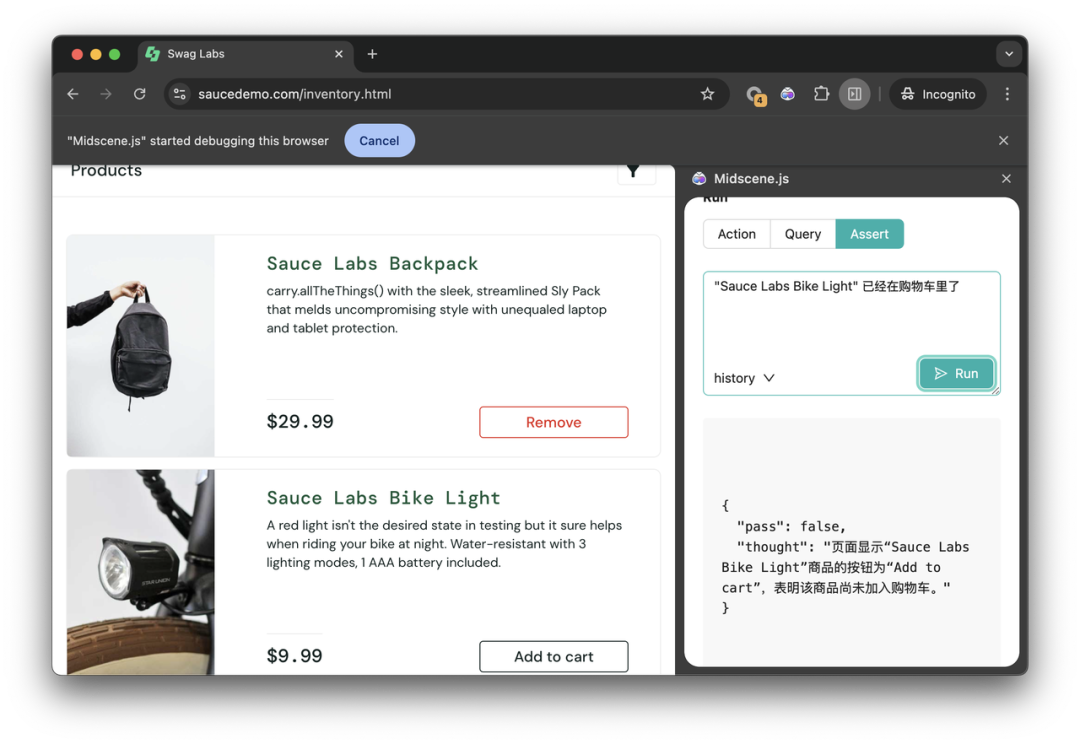Image resolution: width=1080 pixels, height=744 pixels.
Task: Select the Swag Labs tab
Action: point(245,54)
